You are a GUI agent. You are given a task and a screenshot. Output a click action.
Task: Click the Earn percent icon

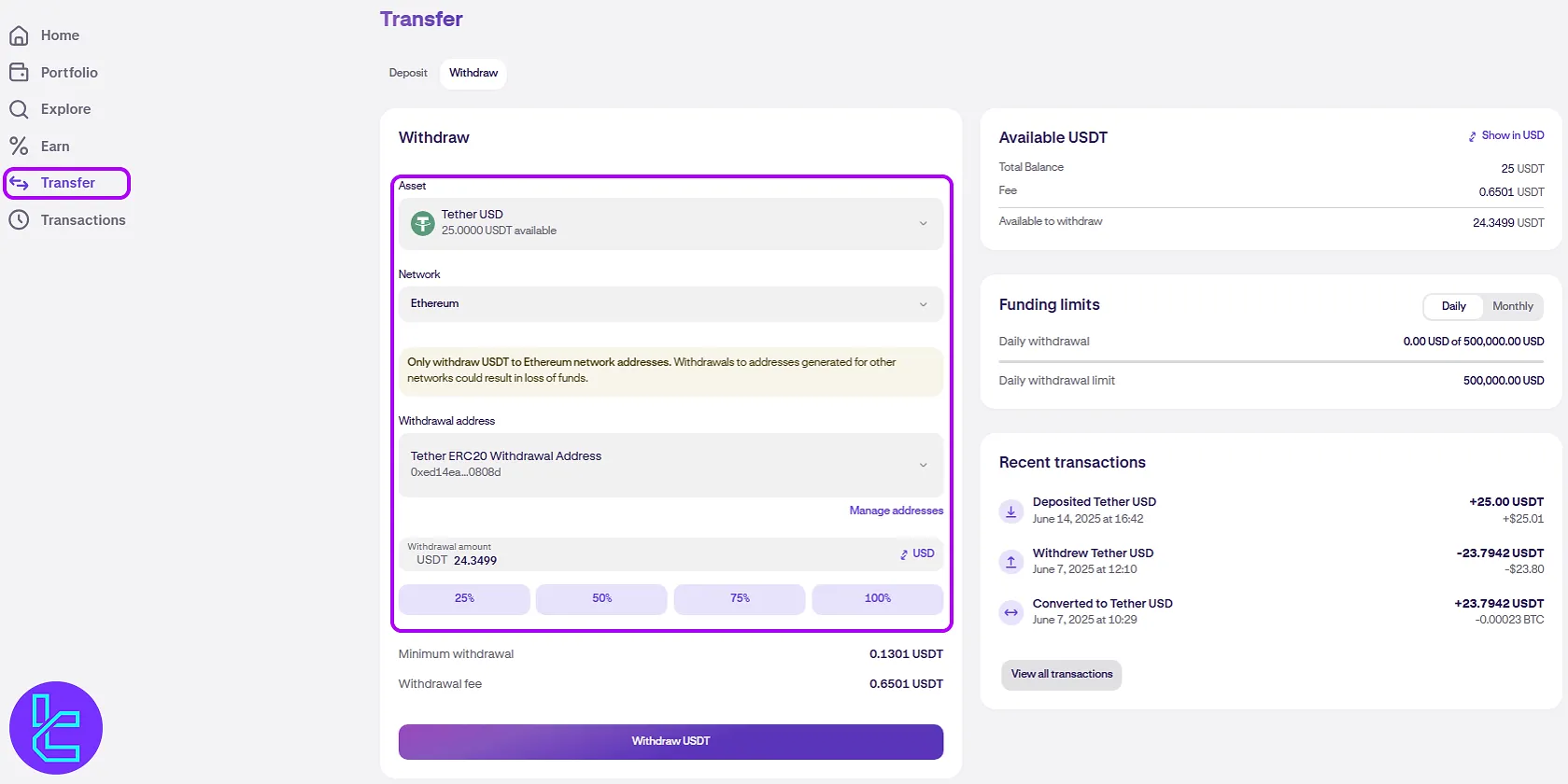point(19,146)
